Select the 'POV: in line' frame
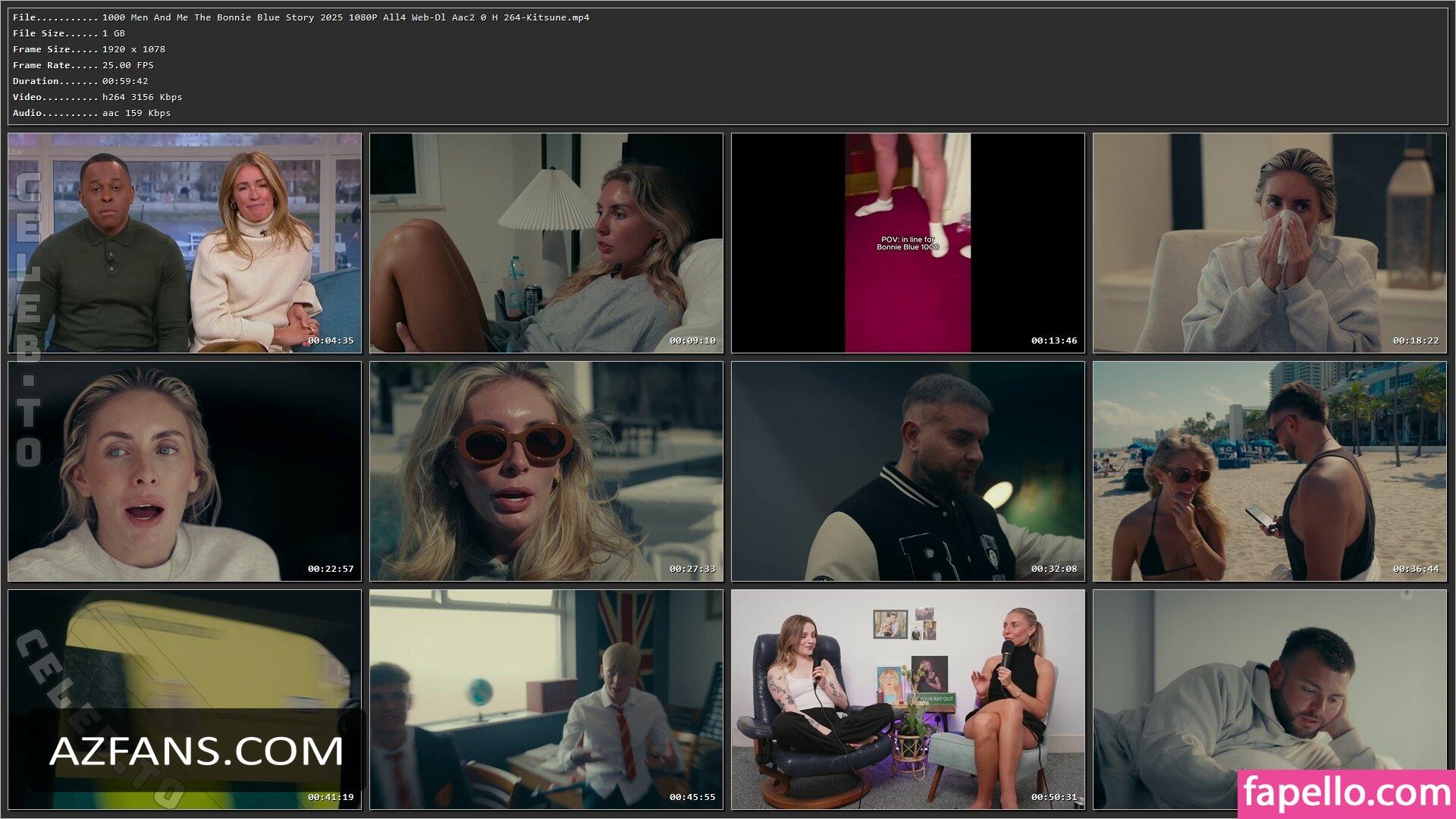 tap(908, 243)
